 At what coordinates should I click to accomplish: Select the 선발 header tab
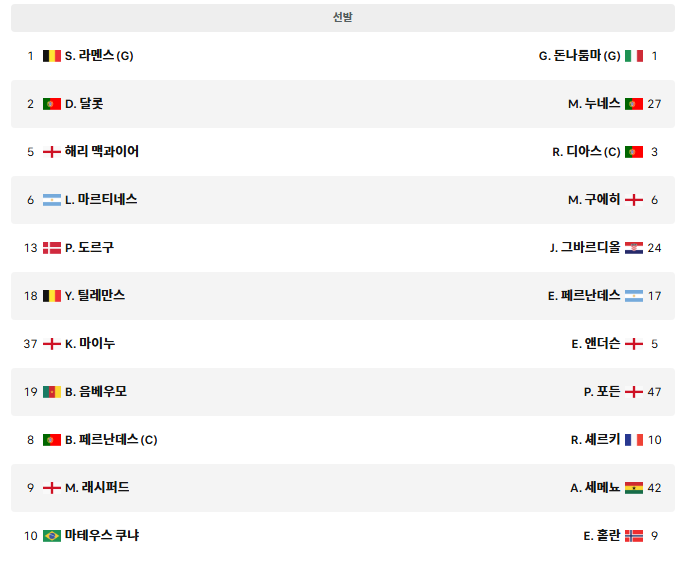click(x=342, y=17)
